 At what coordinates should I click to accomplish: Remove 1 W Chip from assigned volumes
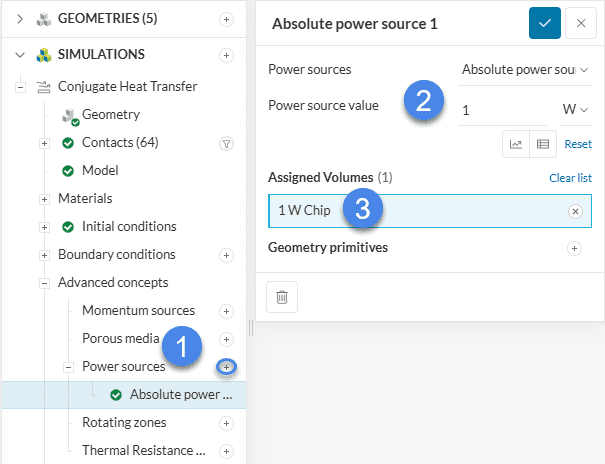point(575,211)
